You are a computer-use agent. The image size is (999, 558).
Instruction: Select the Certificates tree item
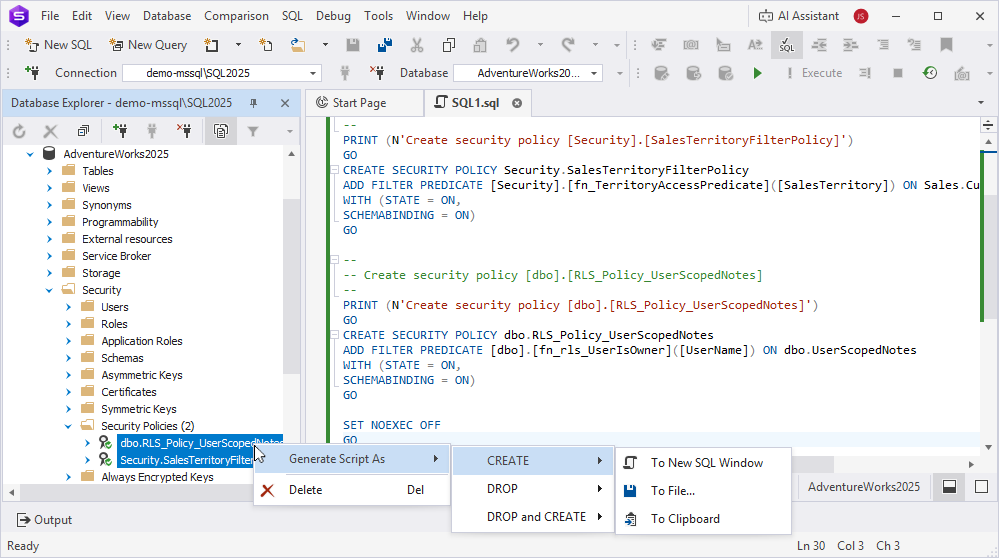click(x=128, y=392)
